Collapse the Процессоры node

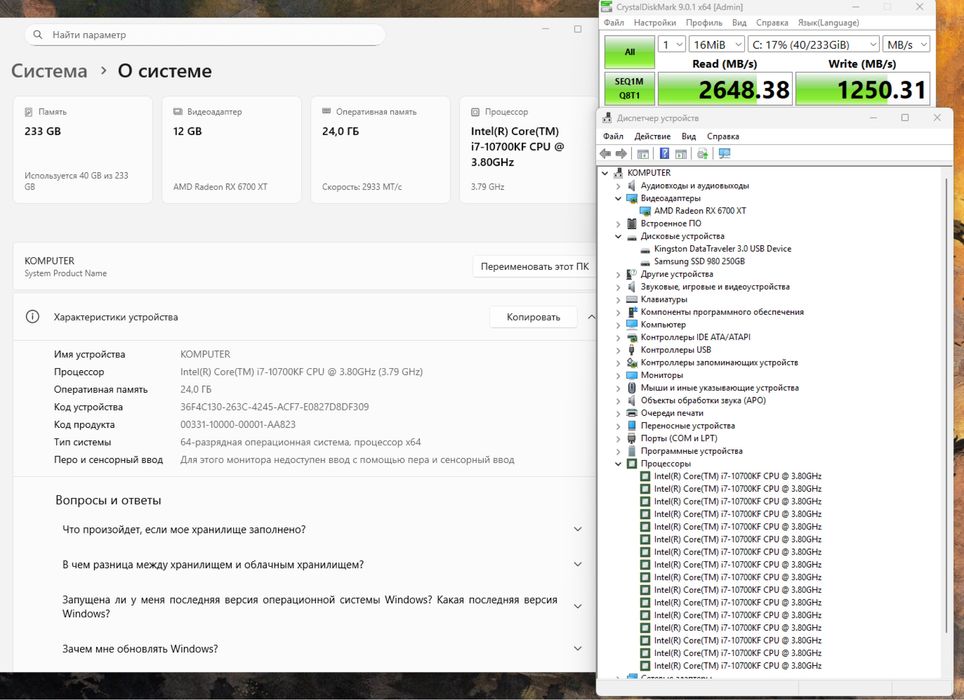[618, 463]
